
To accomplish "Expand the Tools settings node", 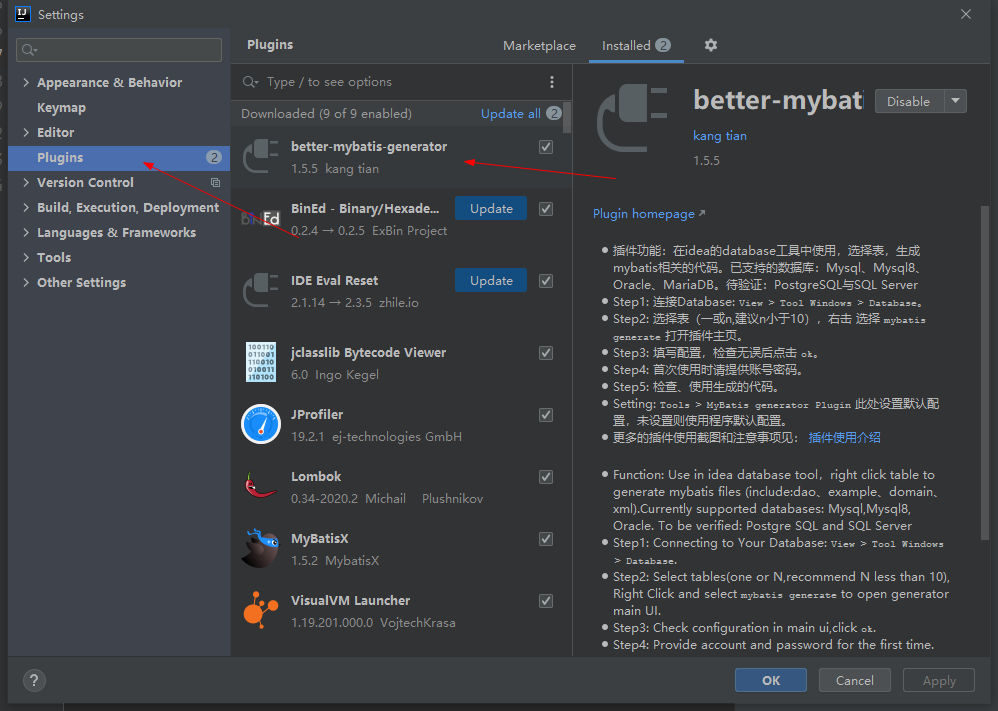I will (26, 257).
